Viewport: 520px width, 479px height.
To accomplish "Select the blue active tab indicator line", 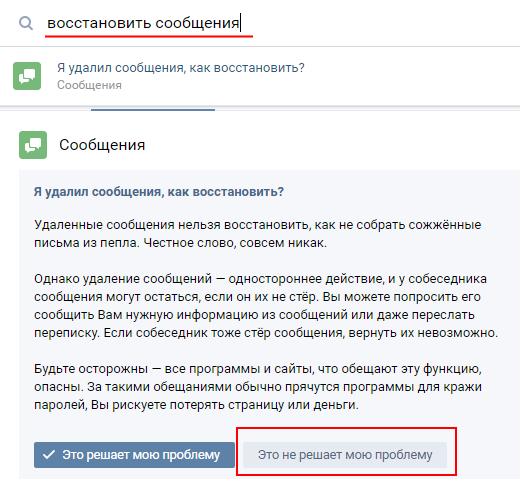I will click(153, 109).
